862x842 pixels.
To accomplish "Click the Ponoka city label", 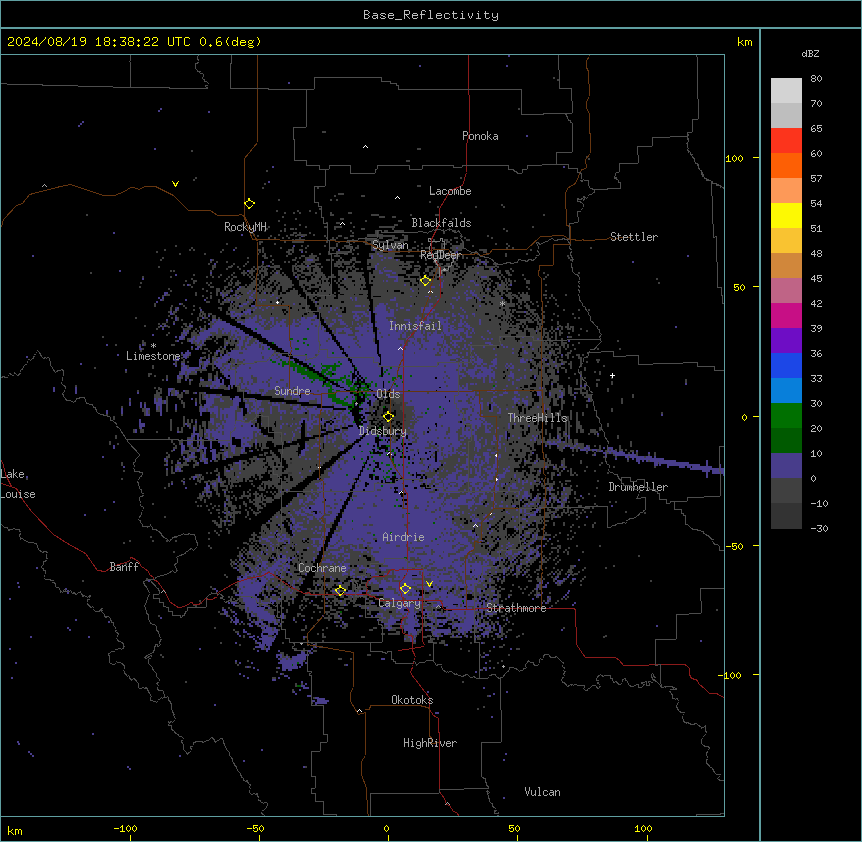I will pos(480,136).
